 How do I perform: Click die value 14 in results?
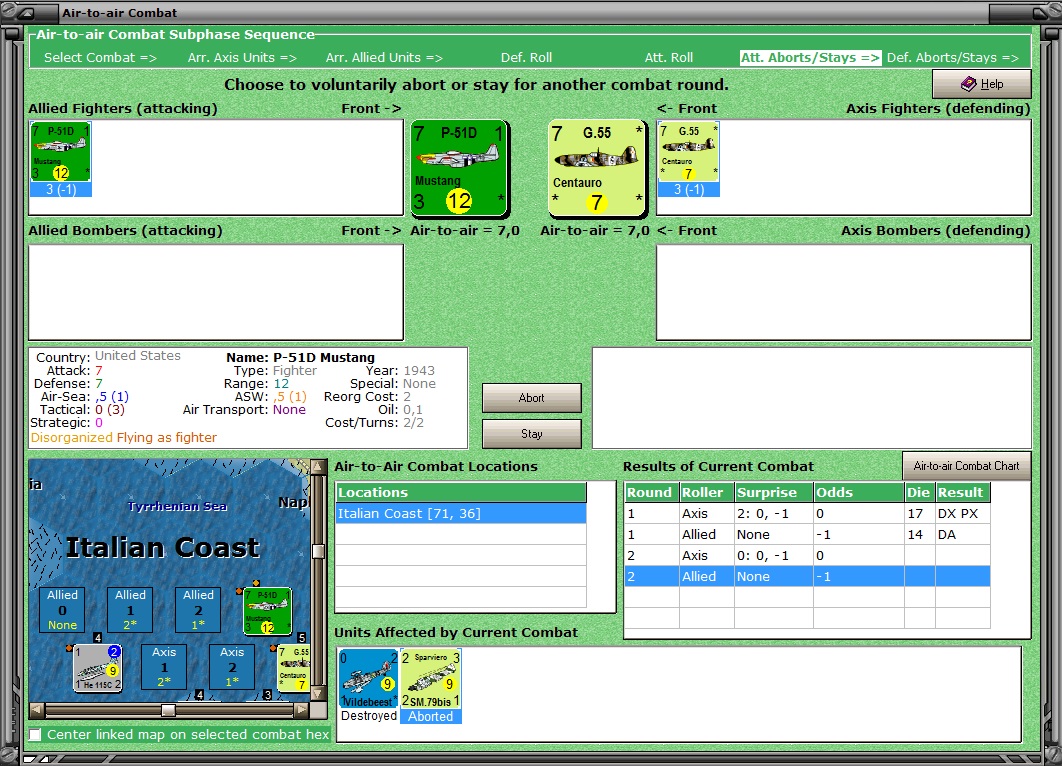tap(920, 534)
